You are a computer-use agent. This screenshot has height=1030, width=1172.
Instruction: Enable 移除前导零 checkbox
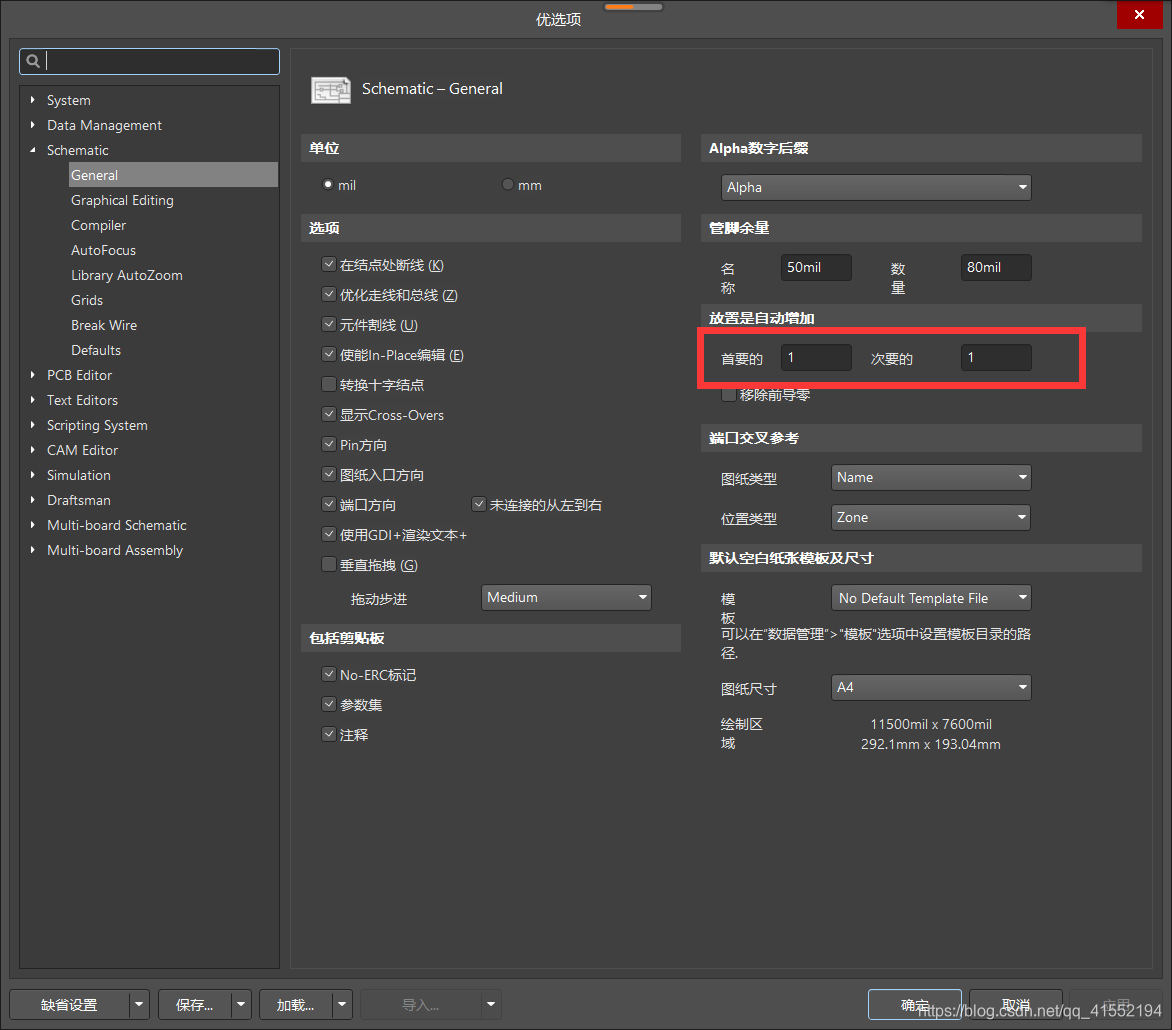728,395
